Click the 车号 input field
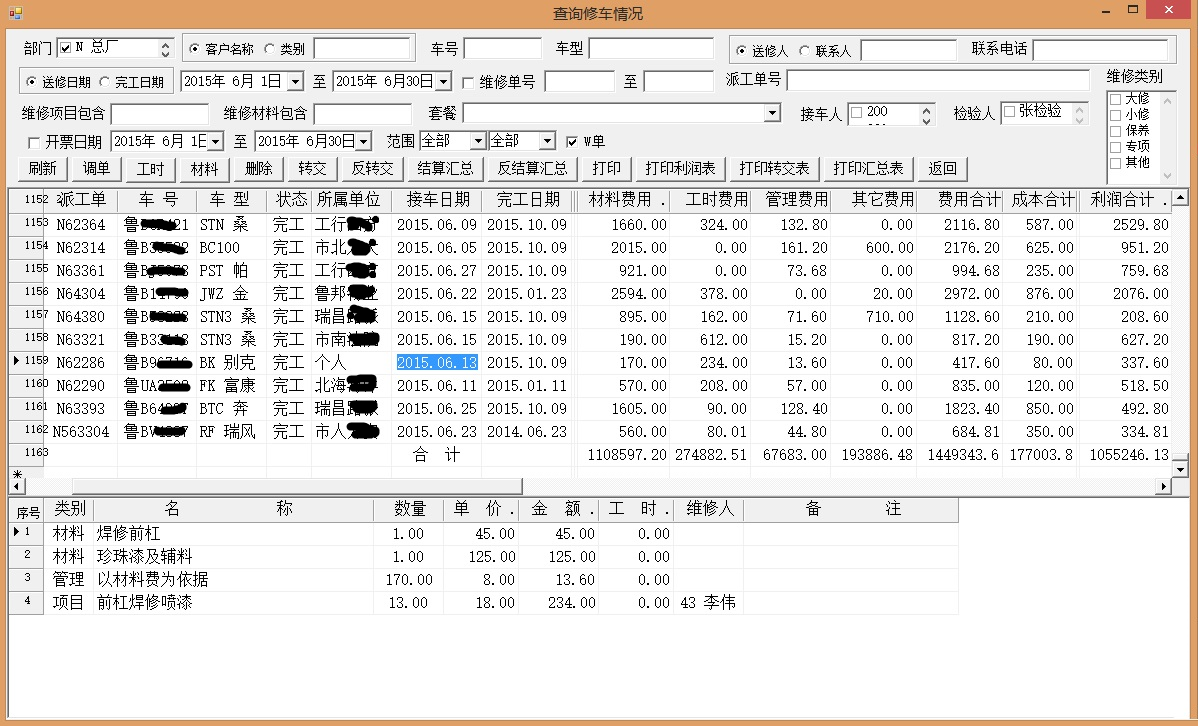1198x726 pixels. tap(502, 49)
